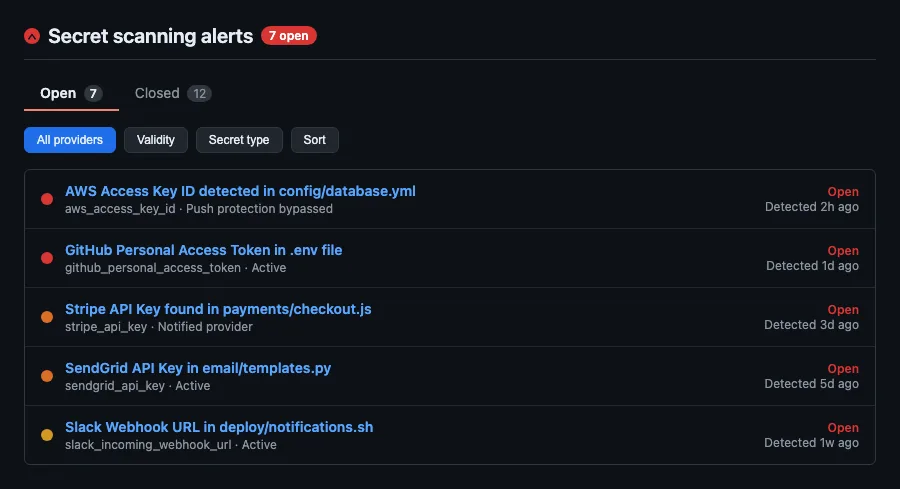Click 'Detected 3d ago' timestamp

pos(812,325)
